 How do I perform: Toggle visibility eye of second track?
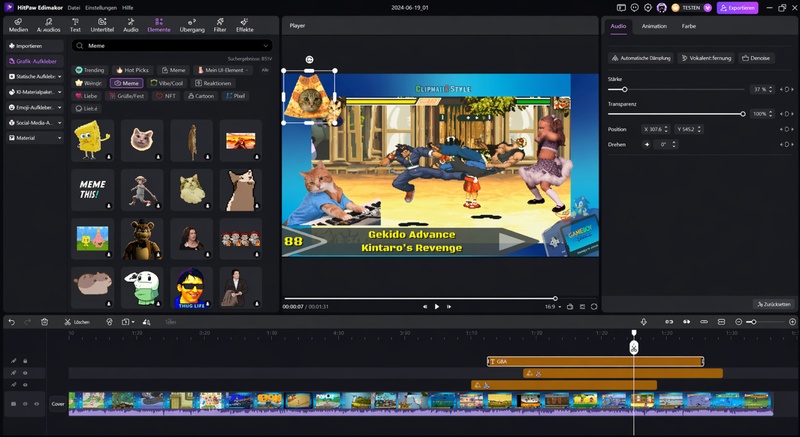[25, 373]
